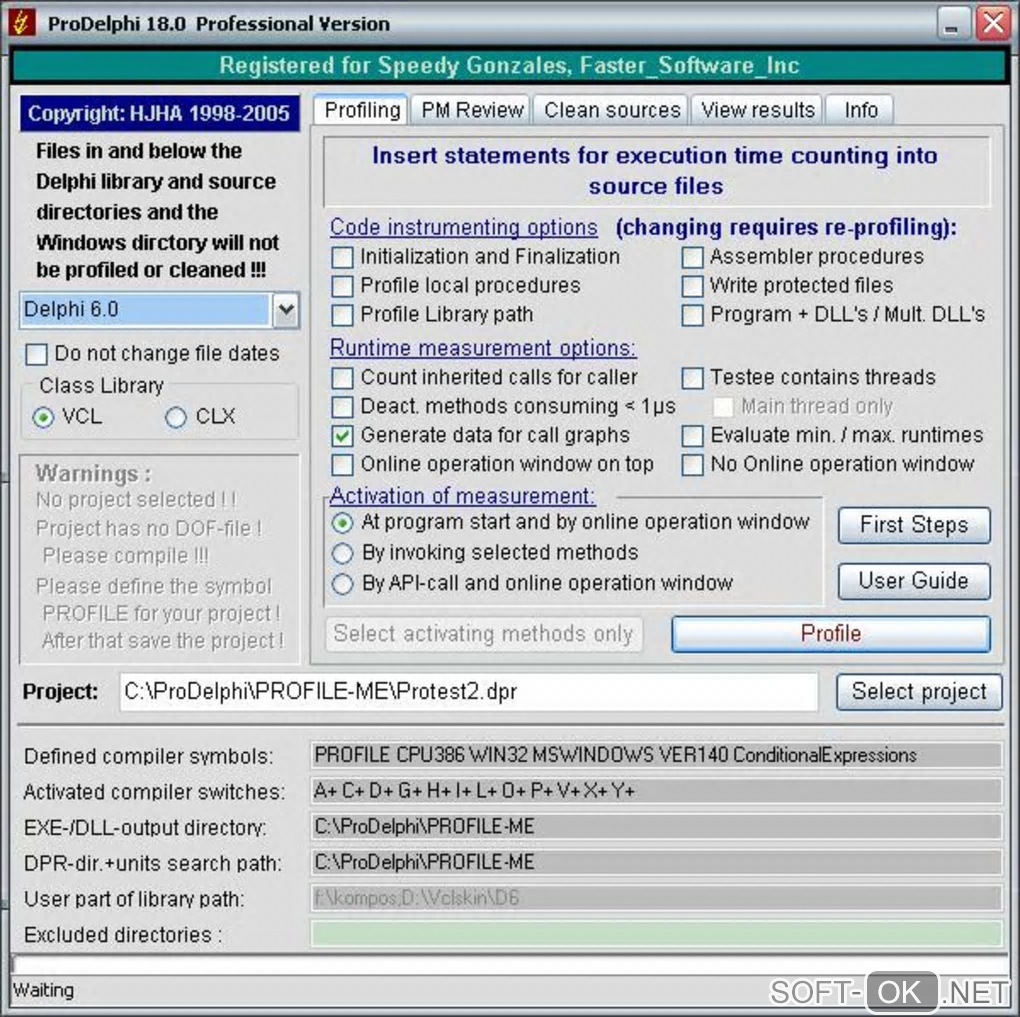Click the EXE-/DLL-output directory value field
Screen dimensions: 1020x1017
point(656,827)
